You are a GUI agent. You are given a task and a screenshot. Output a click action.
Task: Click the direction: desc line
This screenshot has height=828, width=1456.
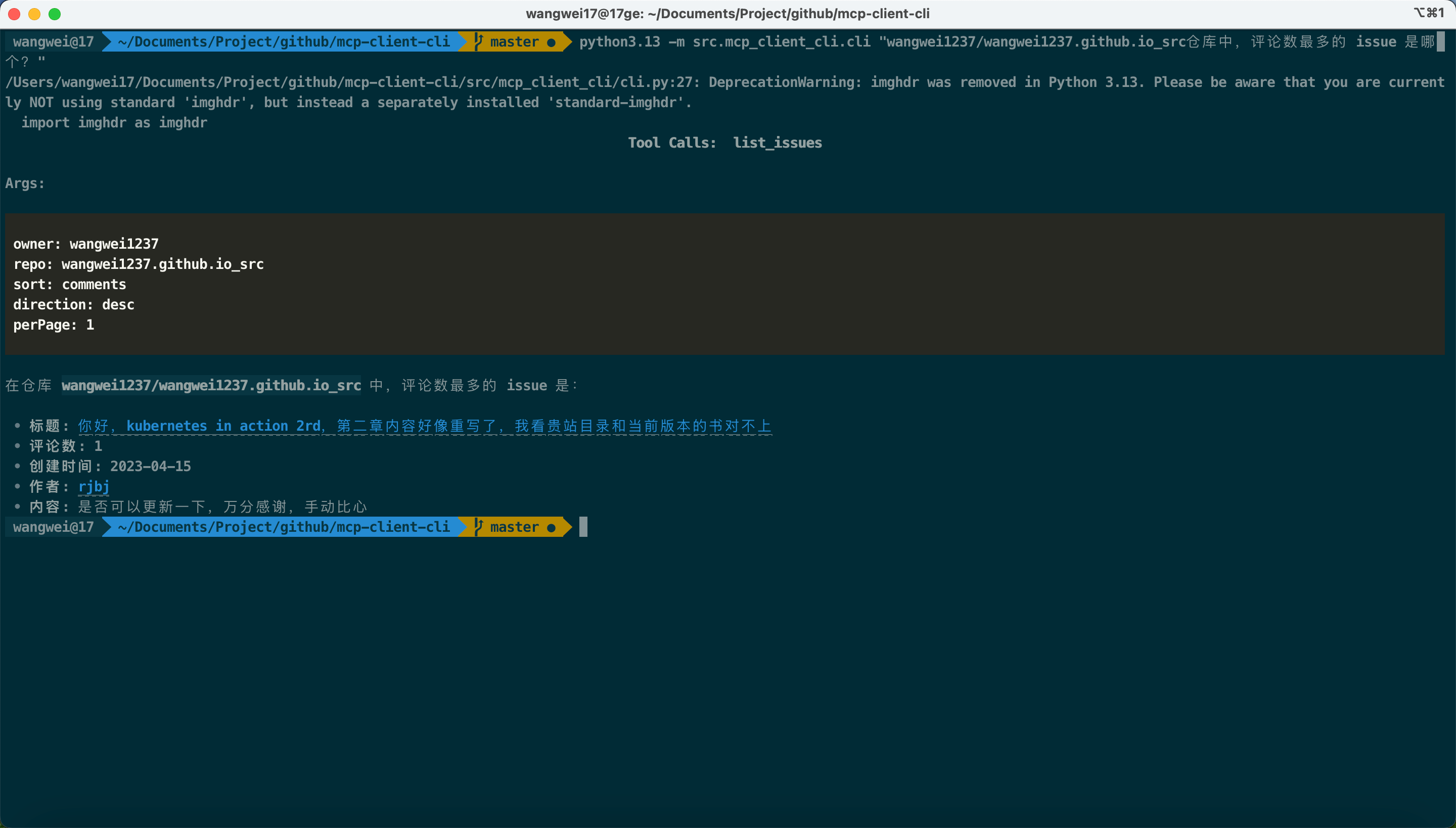(73, 305)
